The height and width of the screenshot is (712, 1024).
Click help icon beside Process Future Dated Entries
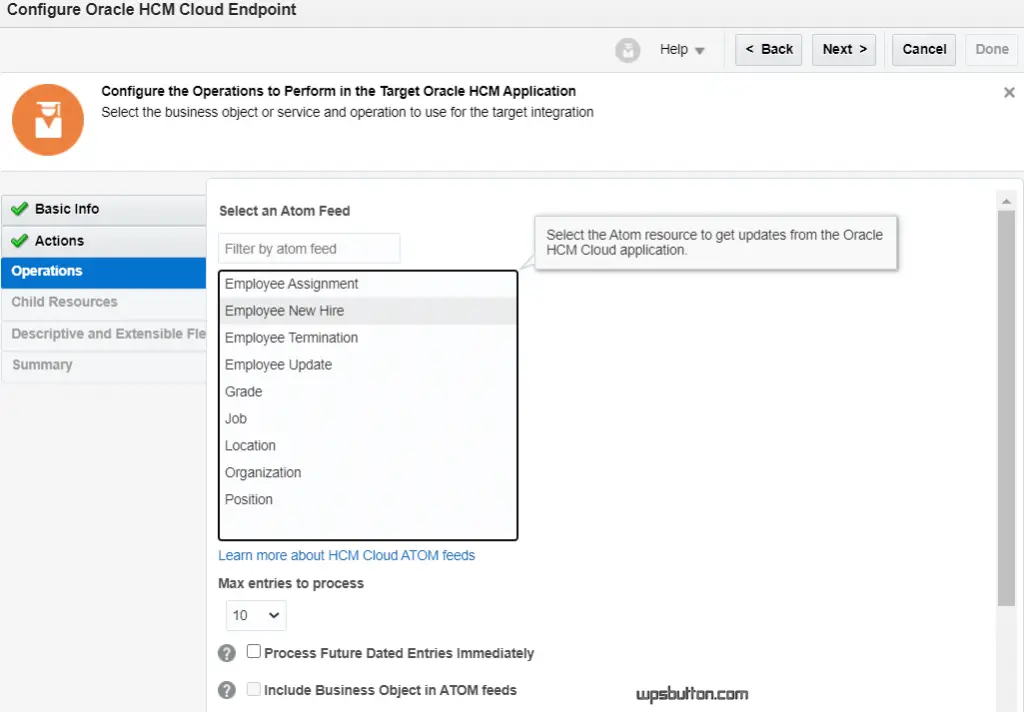[x=227, y=653]
